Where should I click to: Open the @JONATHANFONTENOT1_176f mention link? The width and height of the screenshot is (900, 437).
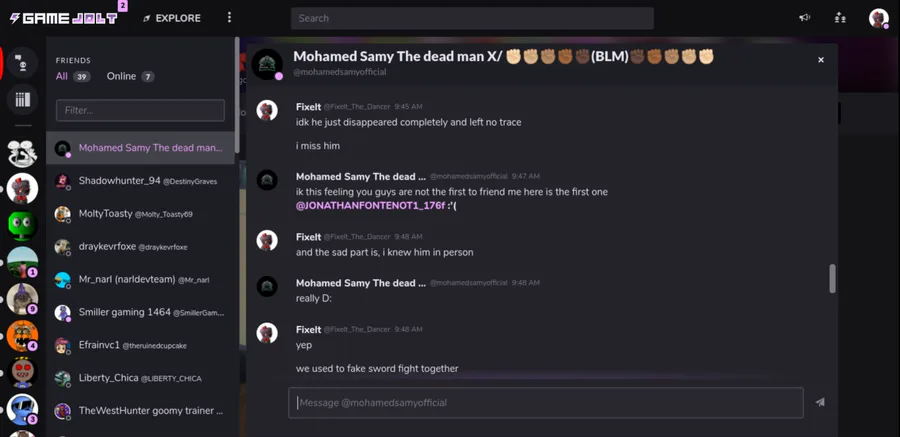coord(370,206)
